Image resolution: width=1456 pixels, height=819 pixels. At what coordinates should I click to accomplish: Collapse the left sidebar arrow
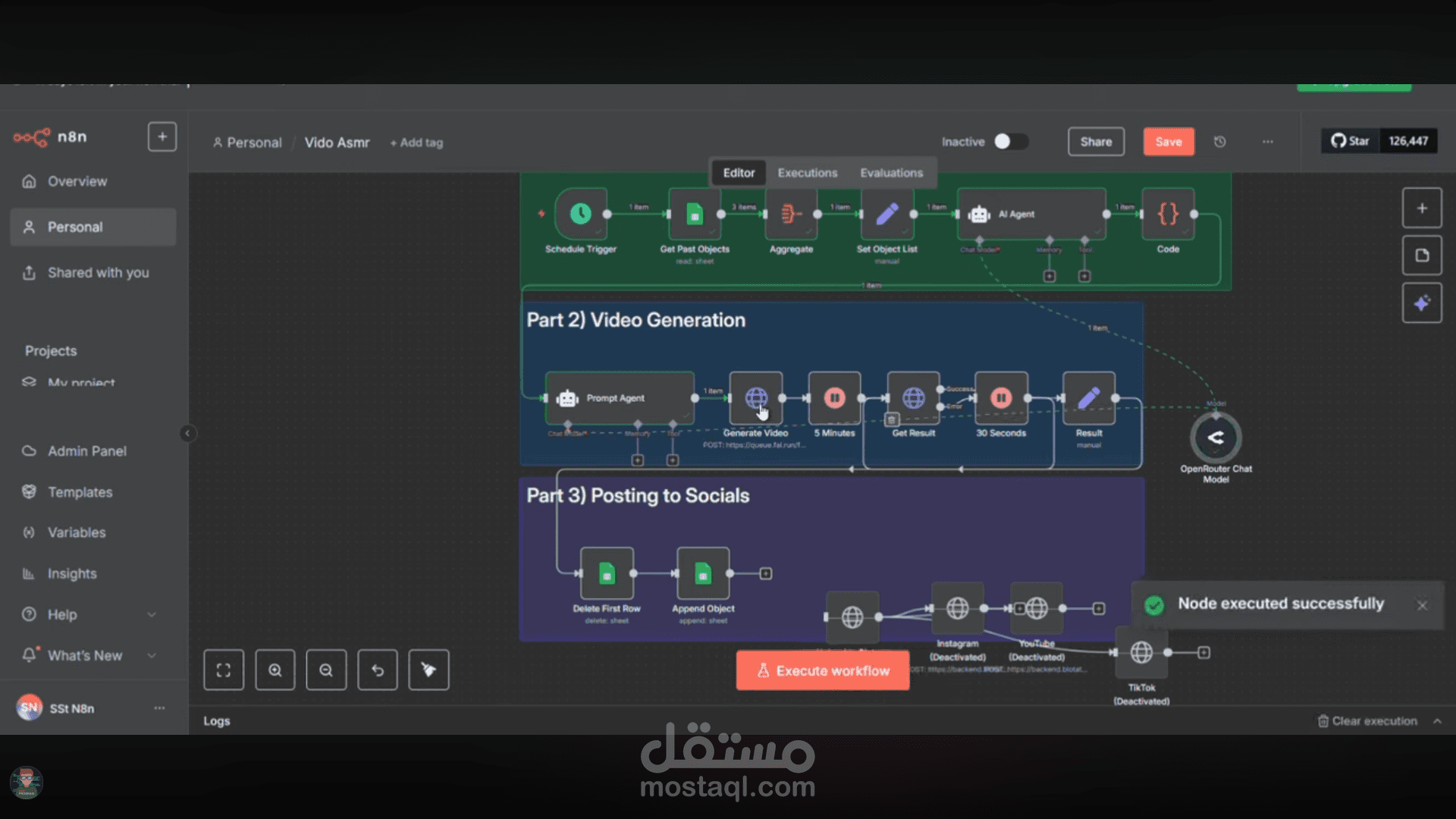point(187,434)
